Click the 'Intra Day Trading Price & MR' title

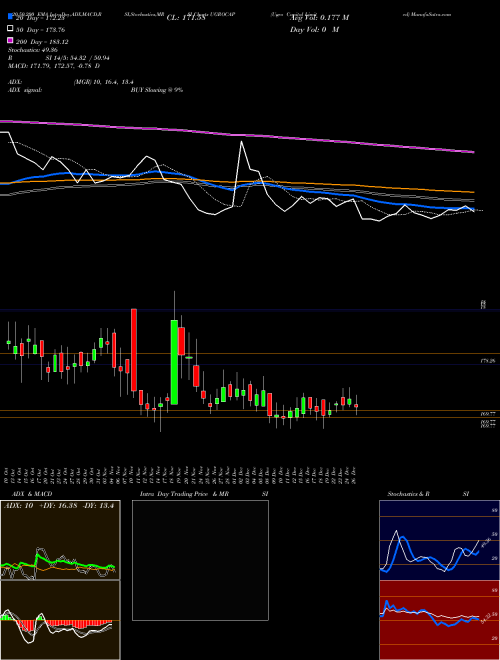click(x=184, y=494)
